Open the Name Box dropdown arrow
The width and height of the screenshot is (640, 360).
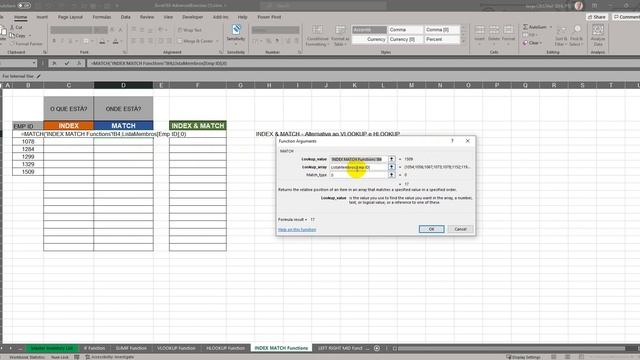(x=34, y=63)
